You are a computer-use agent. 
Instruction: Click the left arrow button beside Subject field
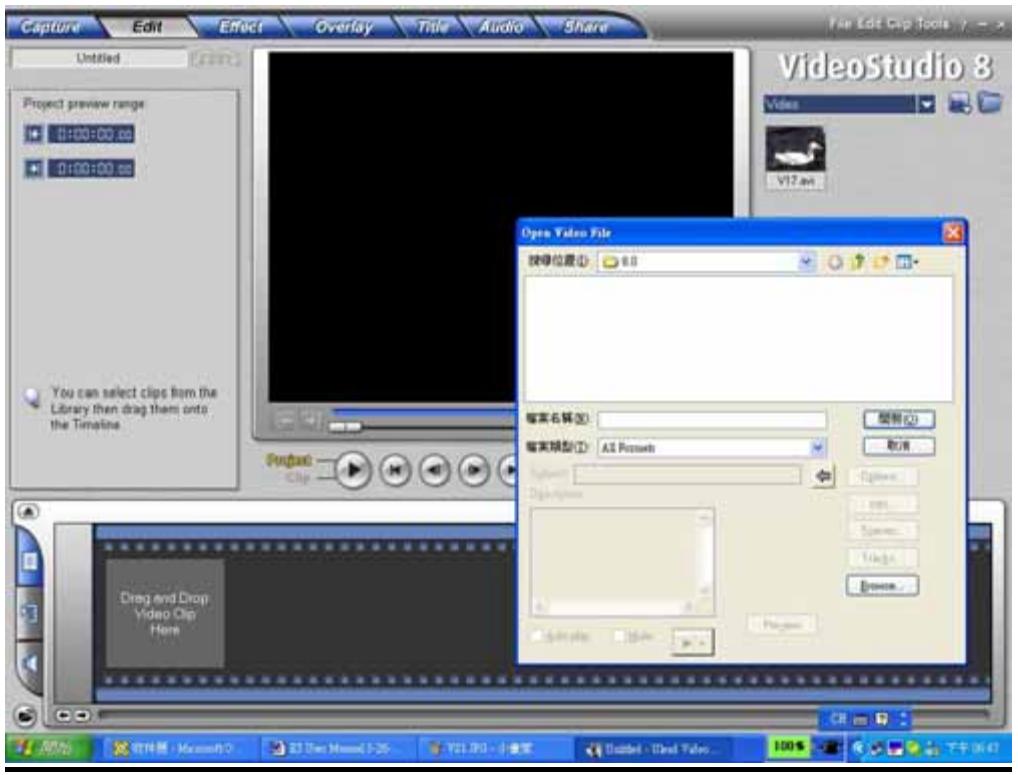pos(823,476)
